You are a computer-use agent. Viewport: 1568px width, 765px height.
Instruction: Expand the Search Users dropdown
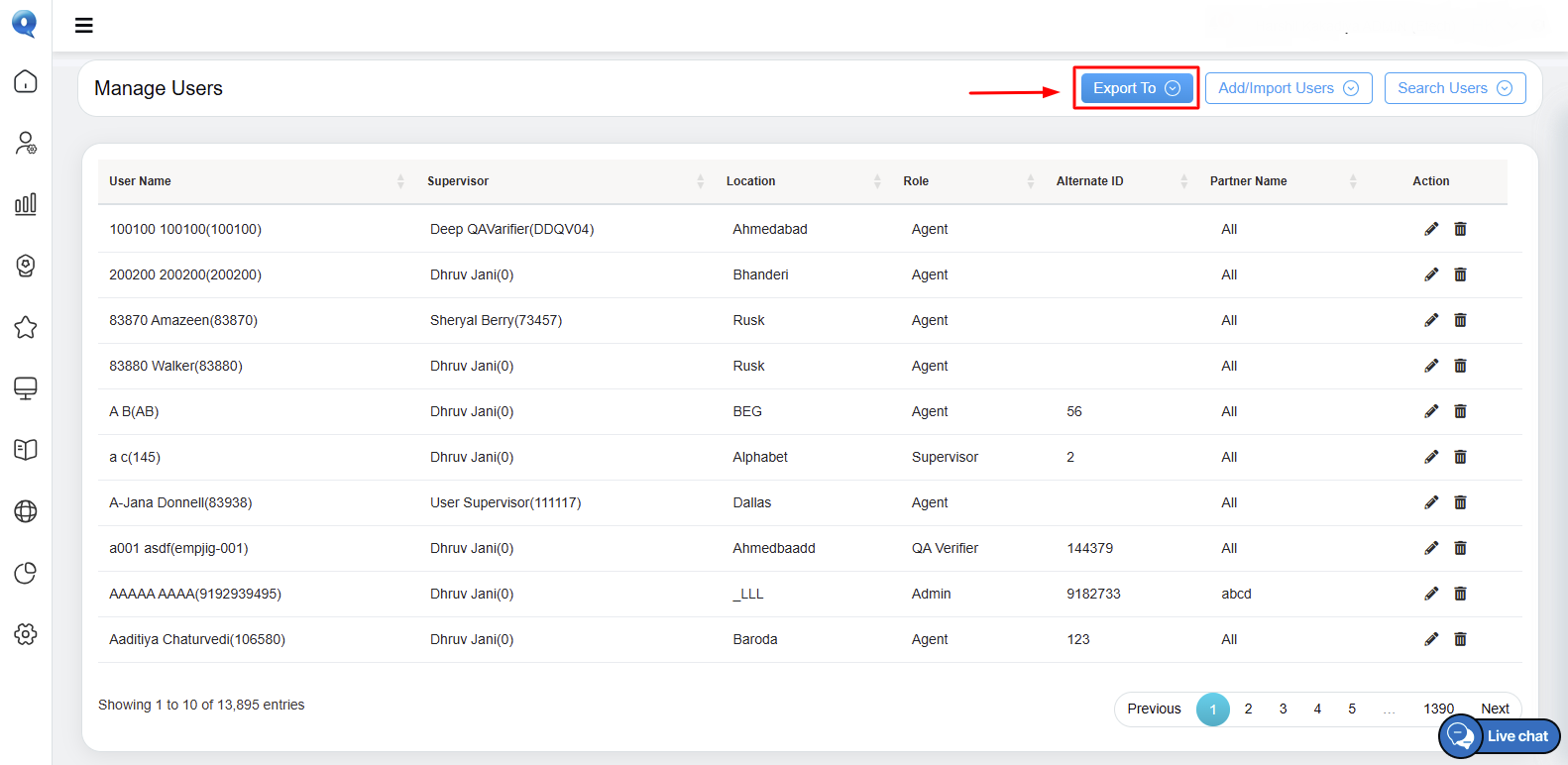(1455, 88)
